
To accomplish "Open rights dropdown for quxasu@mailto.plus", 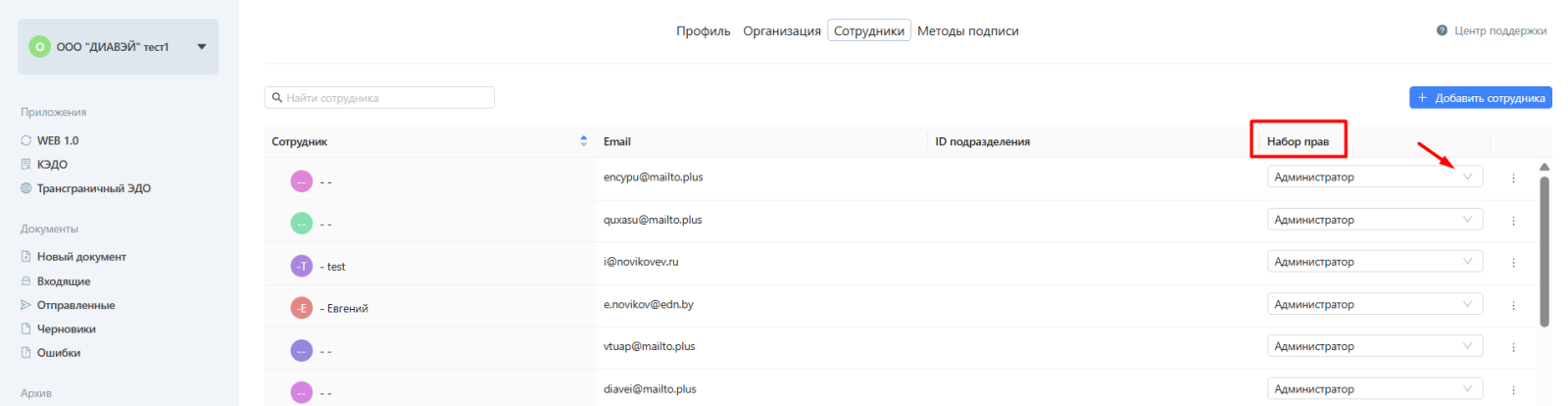I will (1374, 220).
